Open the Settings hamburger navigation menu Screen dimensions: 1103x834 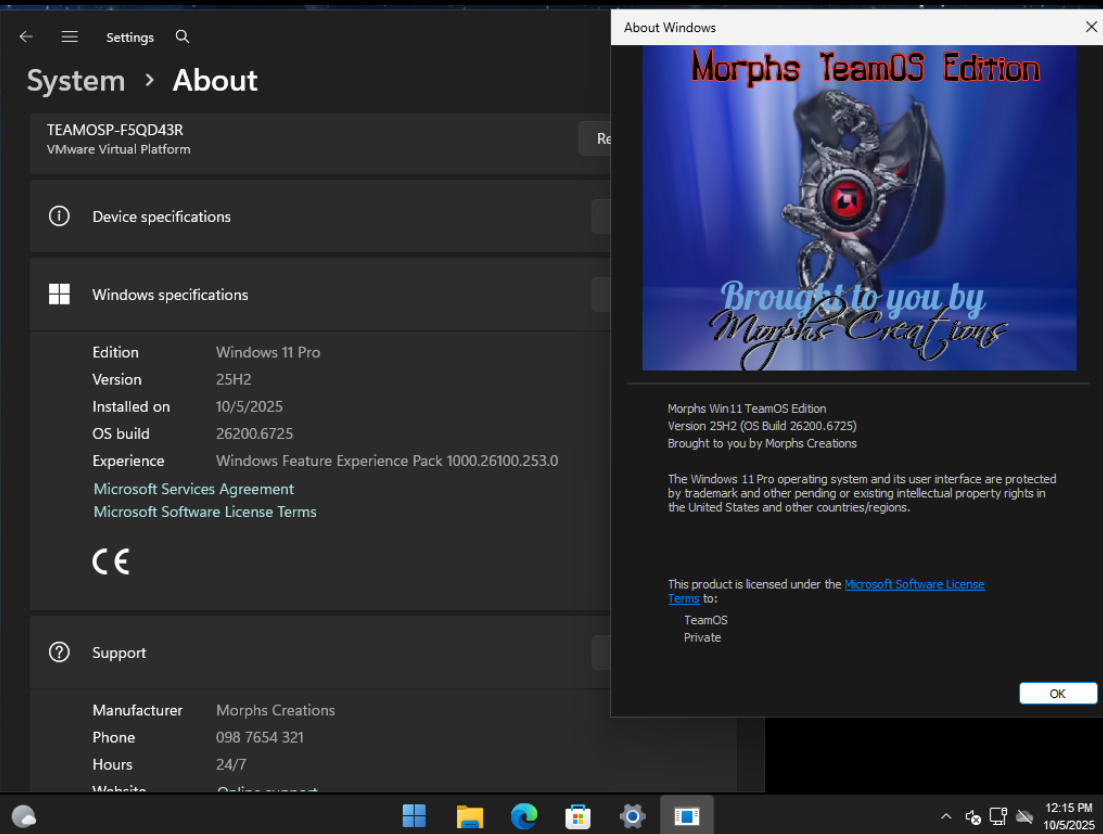coord(69,37)
